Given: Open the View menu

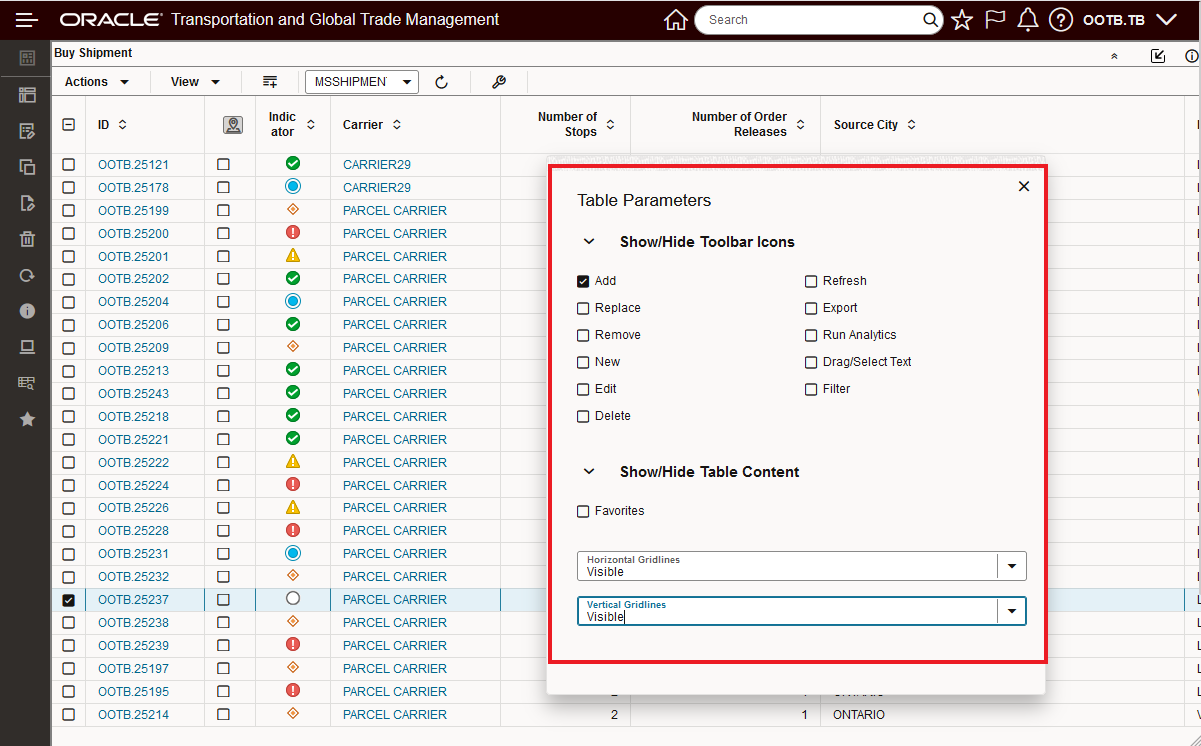Looking at the screenshot, I should (195, 82).
